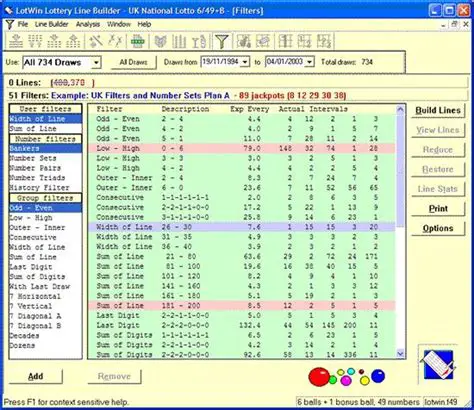Open the bar chart analysis toolbar icon
The image size is (474, 410).
pyautogui.click(x=179, y=41)
